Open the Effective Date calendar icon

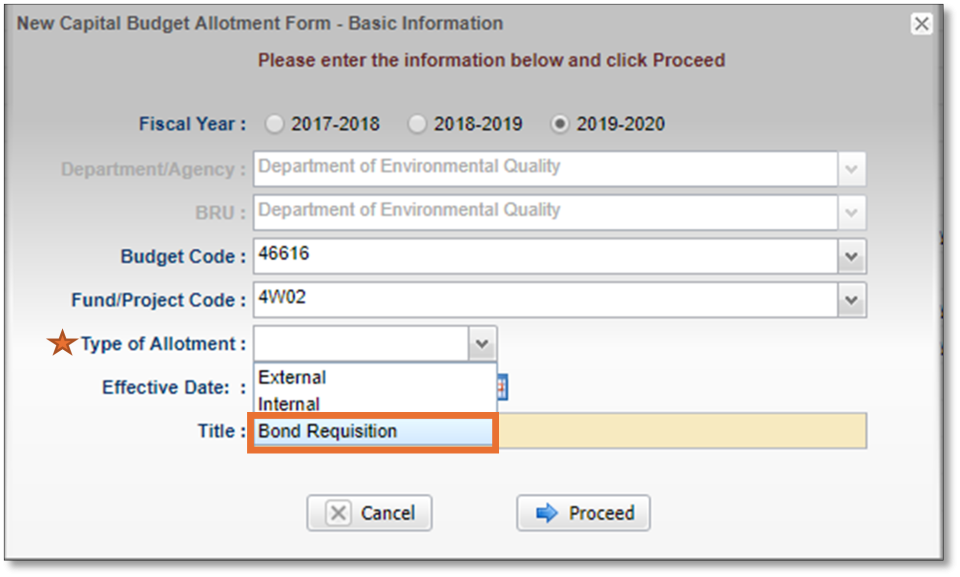coord(503,387)
